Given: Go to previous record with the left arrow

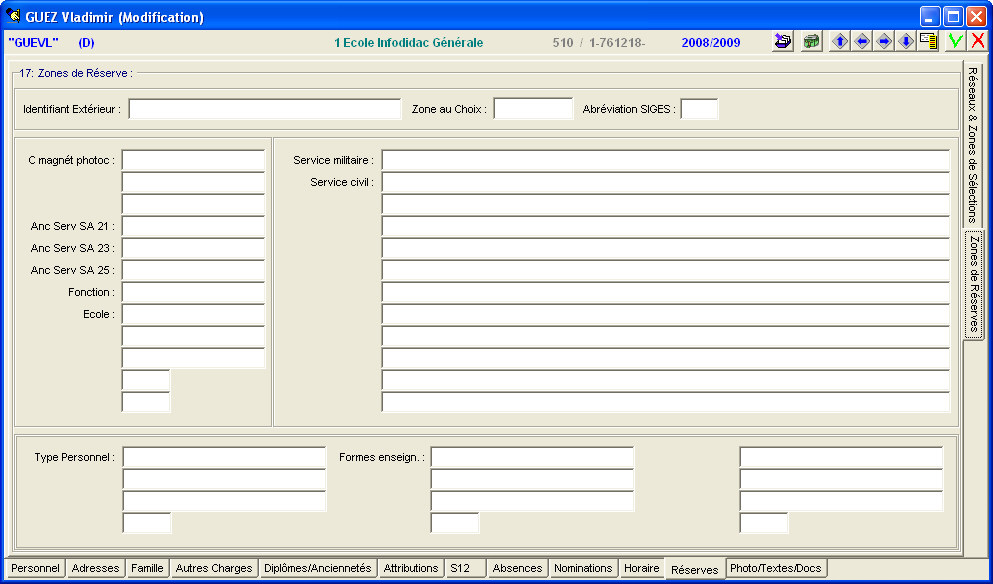Looking at the screenshot, I should click(x=862, y=42).
